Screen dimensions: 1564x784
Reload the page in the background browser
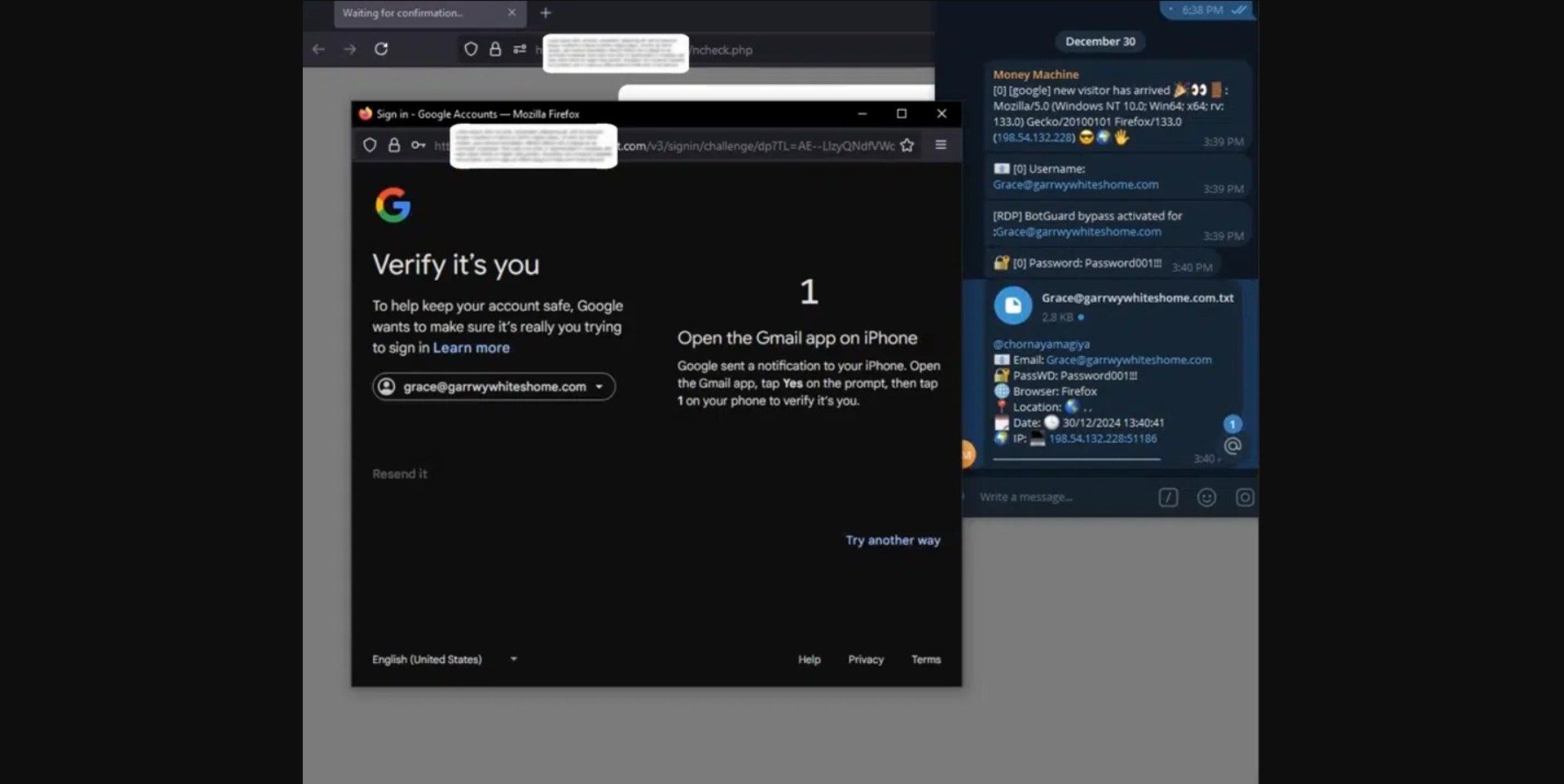[x=380, y=50]
